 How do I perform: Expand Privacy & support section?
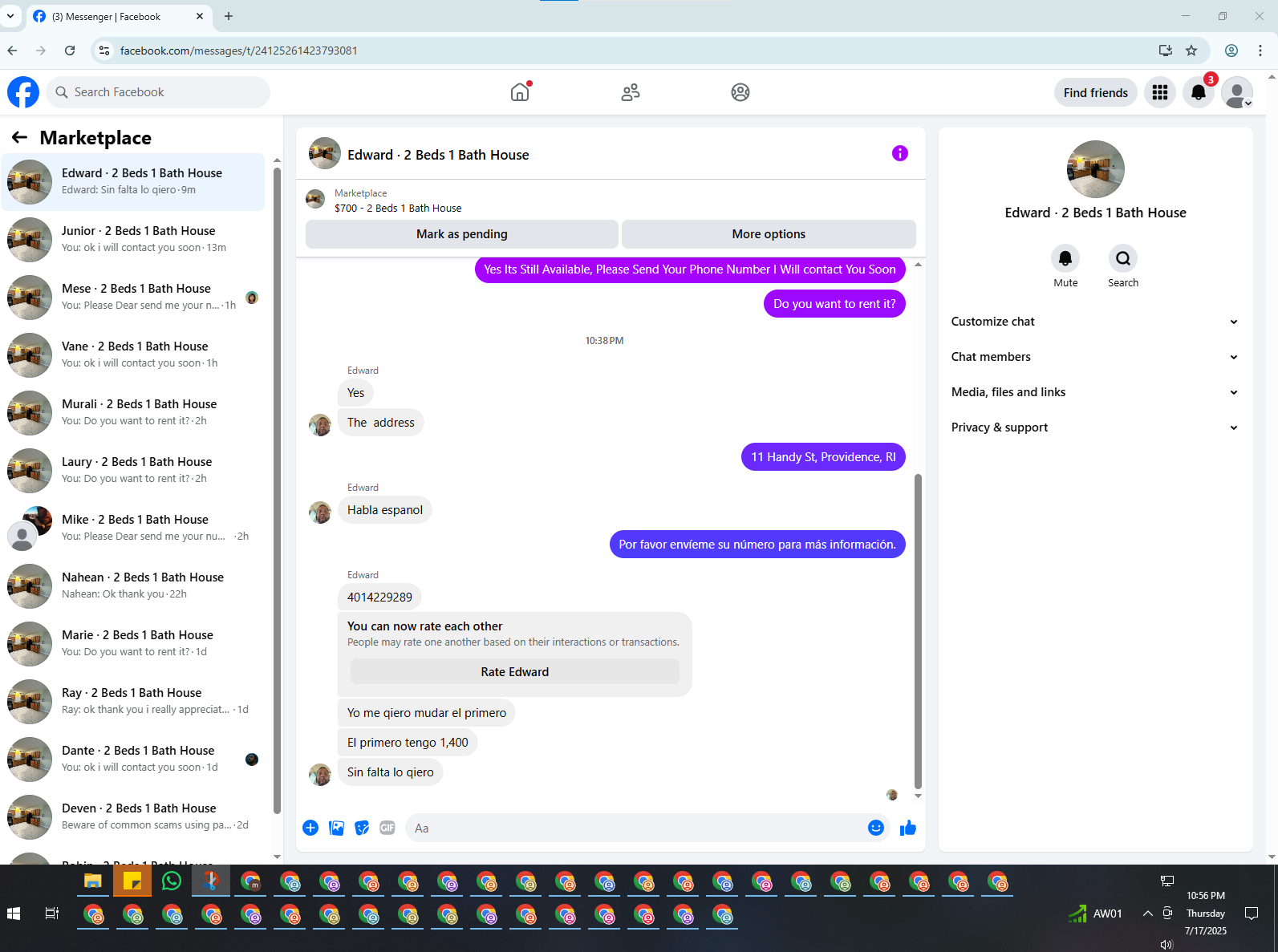1095,427
